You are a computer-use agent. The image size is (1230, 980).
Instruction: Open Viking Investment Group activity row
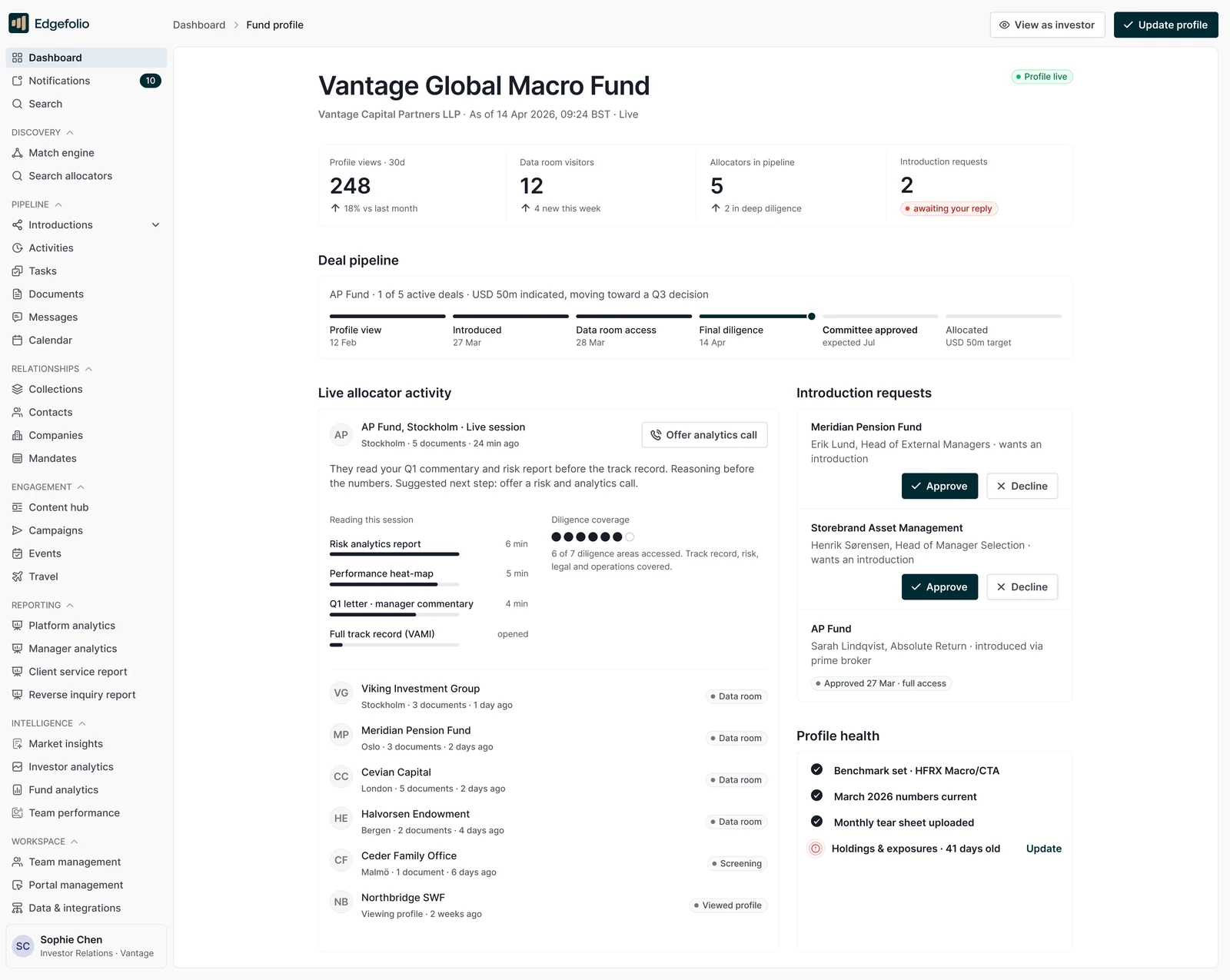click(x=548, y=696)
